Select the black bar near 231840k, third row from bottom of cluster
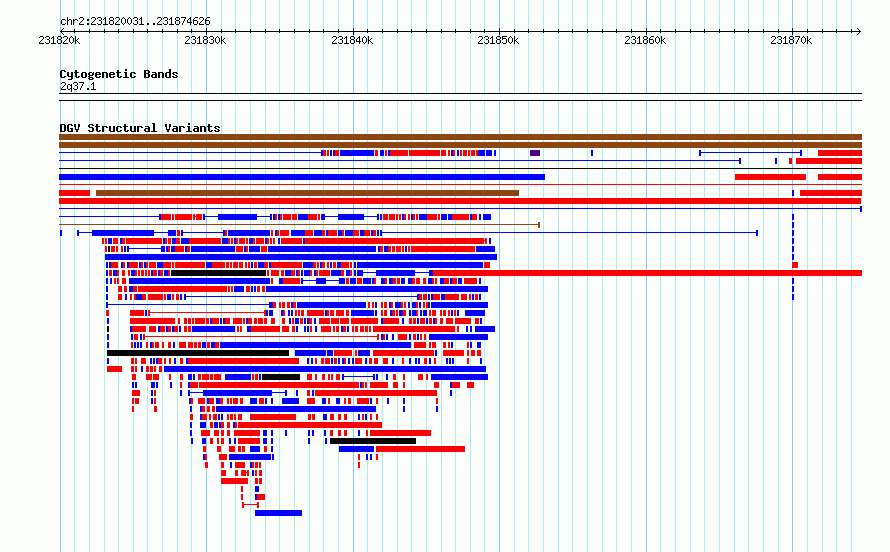890x552 pixels. (x=373, y=441)
